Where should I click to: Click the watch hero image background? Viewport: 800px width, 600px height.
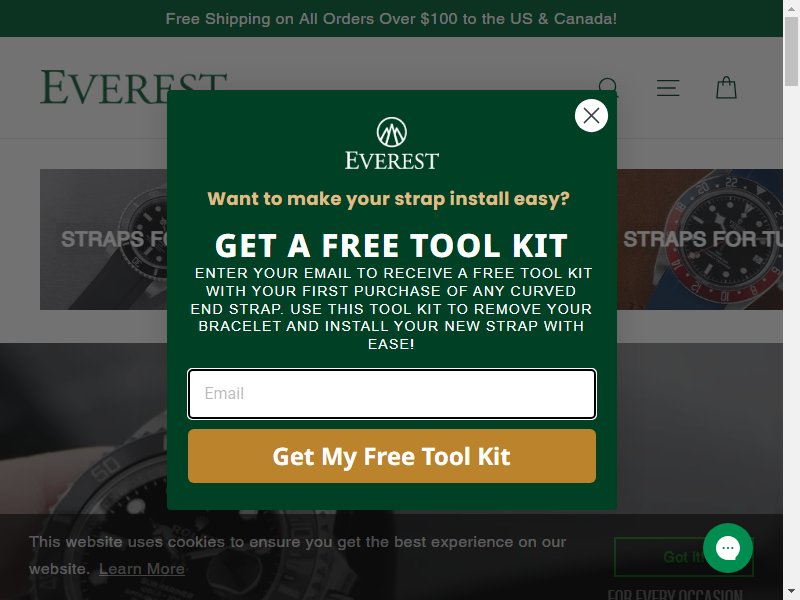tap(82, 429)
